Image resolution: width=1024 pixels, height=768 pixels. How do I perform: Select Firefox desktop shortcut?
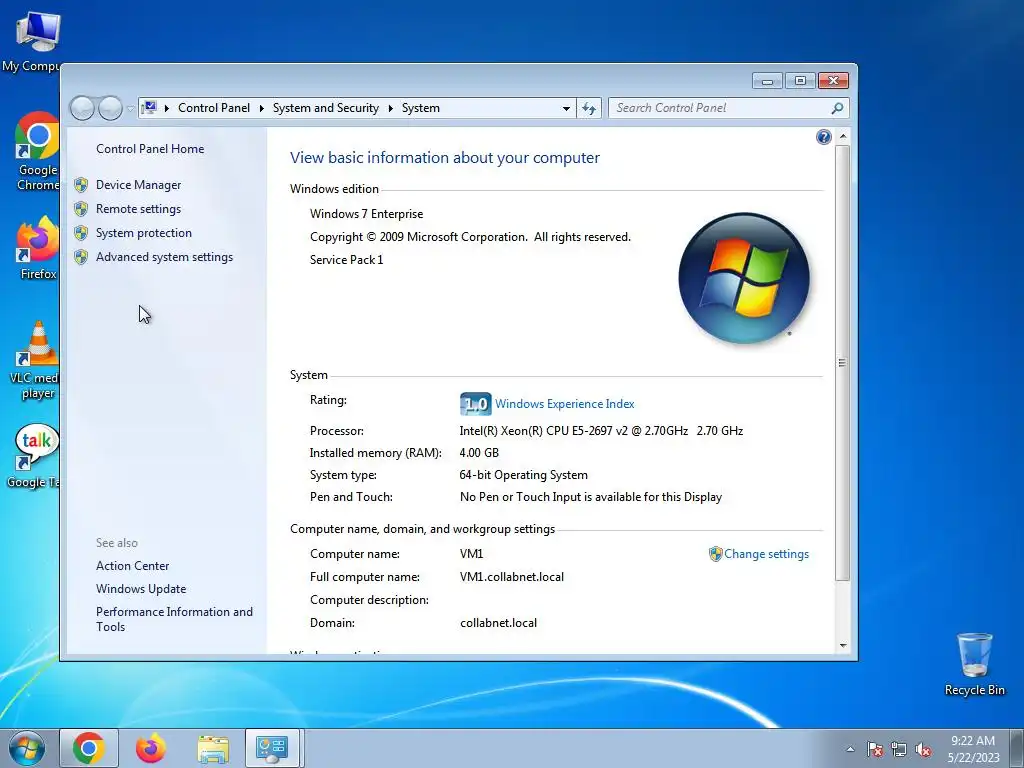[x=37, y=249]
